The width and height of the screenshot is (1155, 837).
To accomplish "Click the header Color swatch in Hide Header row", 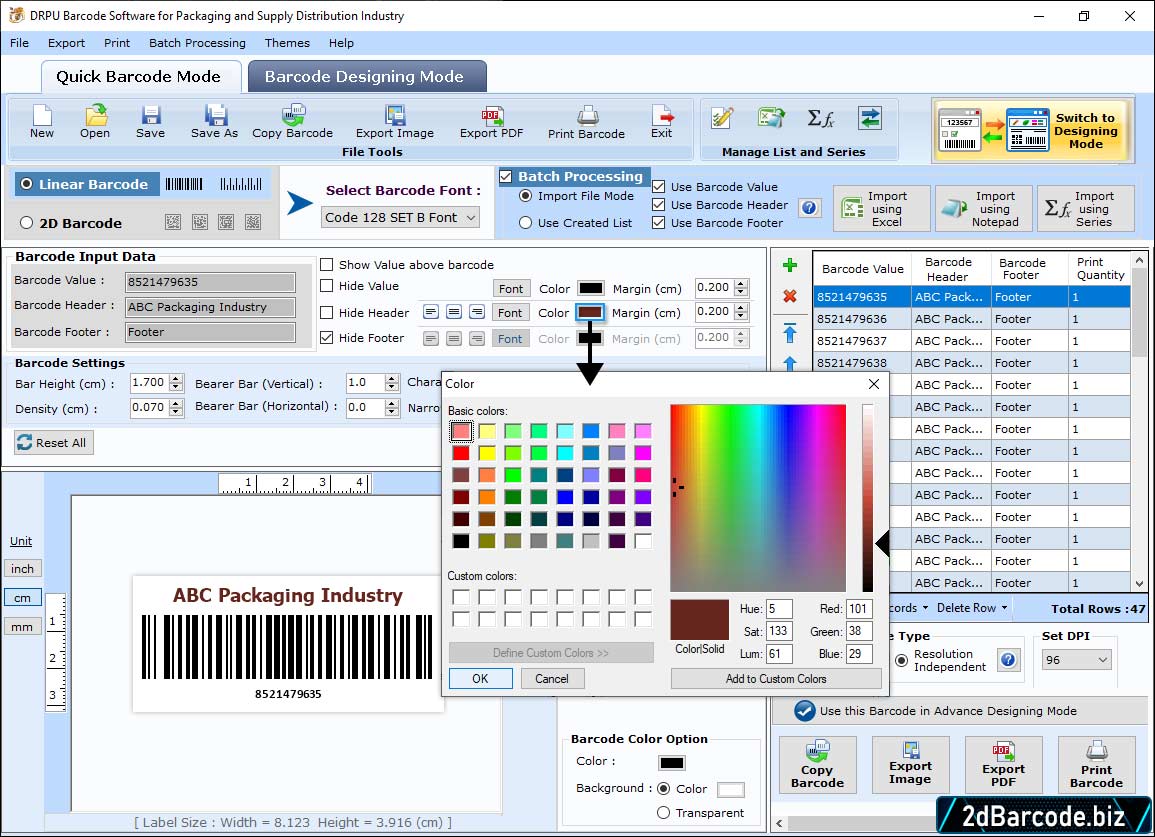I will 590,312.
